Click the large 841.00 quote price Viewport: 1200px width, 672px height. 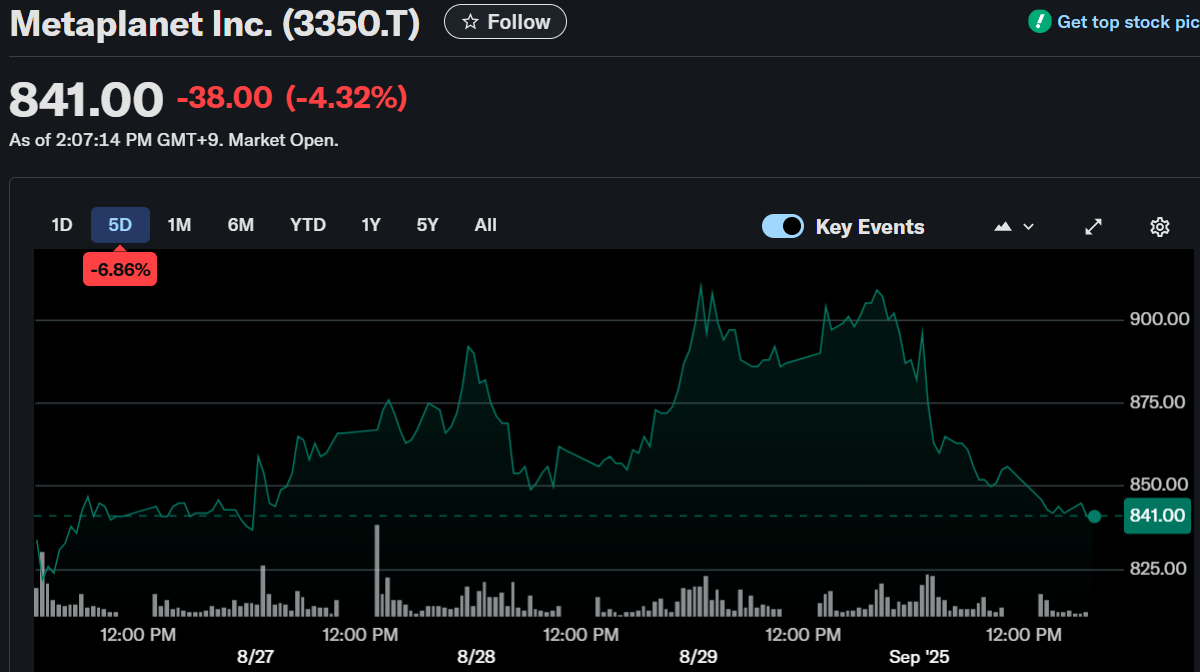[x=86, y=99]
